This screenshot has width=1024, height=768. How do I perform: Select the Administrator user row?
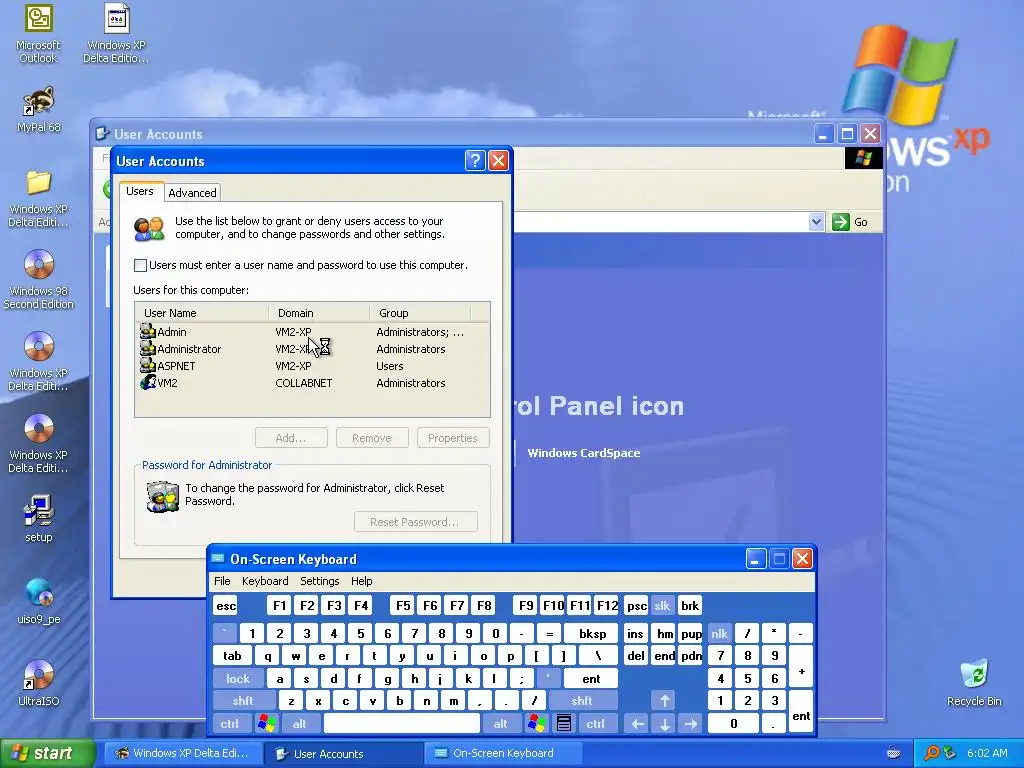pyautogui.click(x=312, y=349)
